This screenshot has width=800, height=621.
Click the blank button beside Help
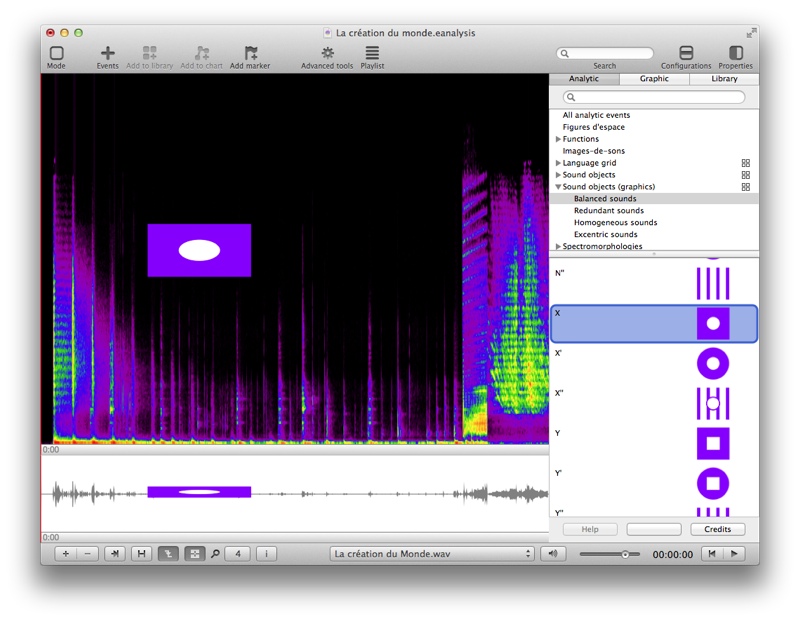(654, 529)
